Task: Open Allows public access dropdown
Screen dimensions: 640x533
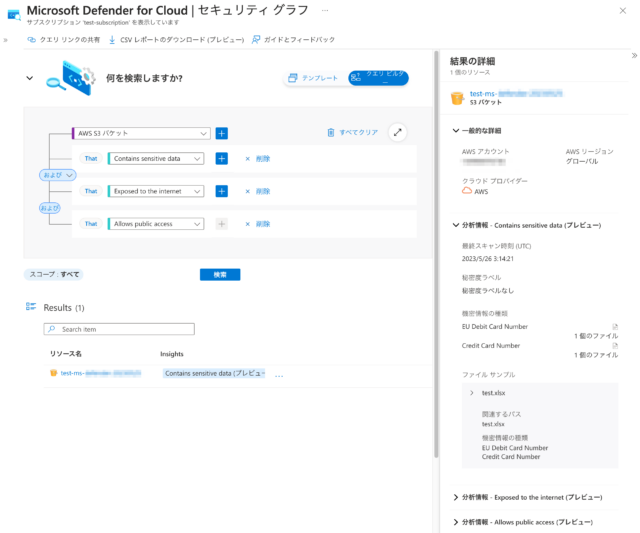Action: pos(156,224)
